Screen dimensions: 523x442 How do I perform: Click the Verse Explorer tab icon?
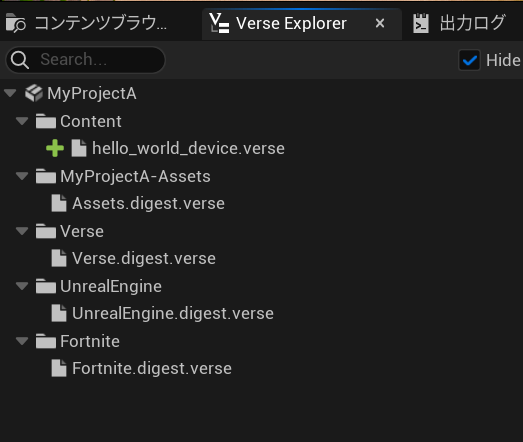coord(219,23)
